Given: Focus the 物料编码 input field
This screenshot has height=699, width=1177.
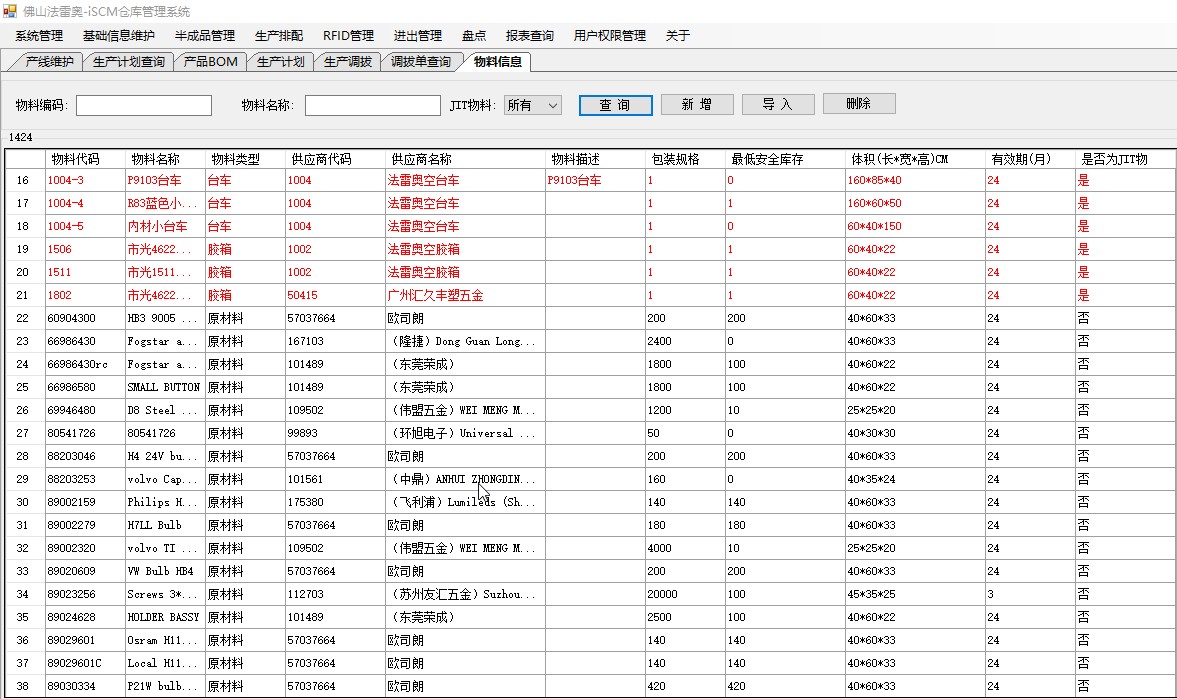Looking at the screenshot, I should click(143, 105).
